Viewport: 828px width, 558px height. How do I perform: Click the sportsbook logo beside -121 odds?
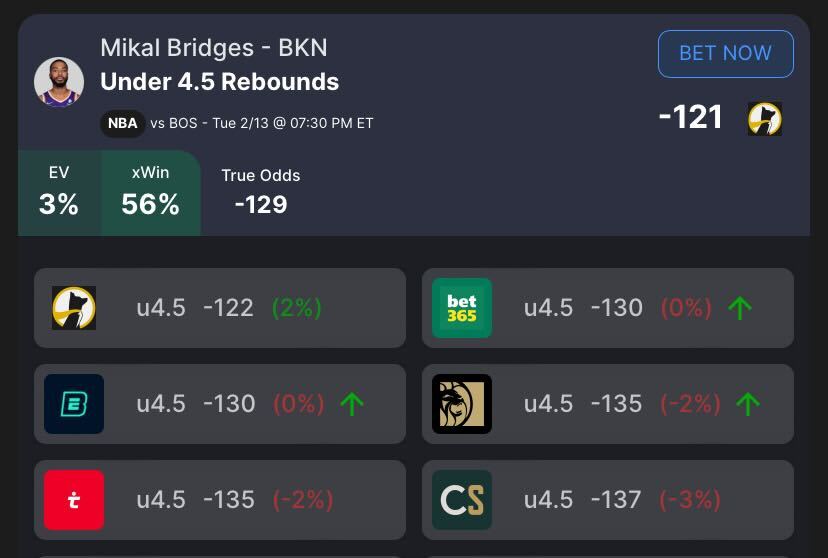(x=765, y=119)
